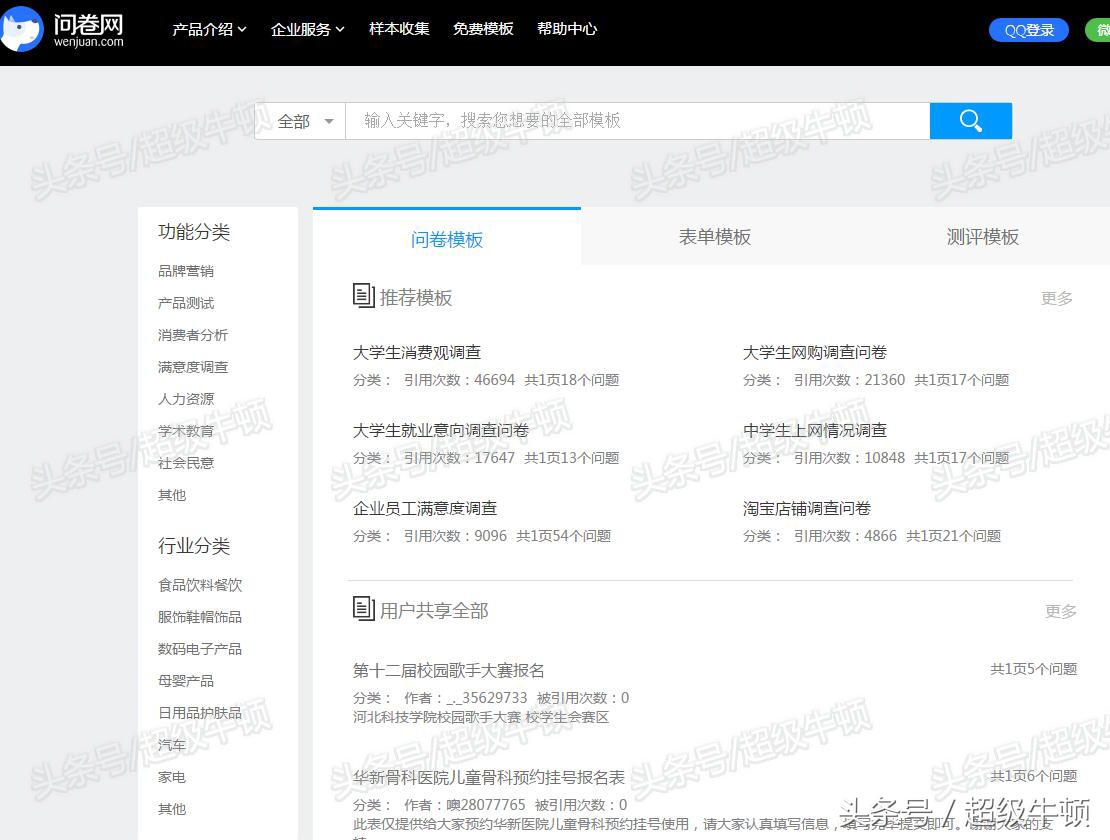The width and height of the screenshot is (1110, 840).
Task: Click the document icon beside 用户共享全部
Action: 363,609
